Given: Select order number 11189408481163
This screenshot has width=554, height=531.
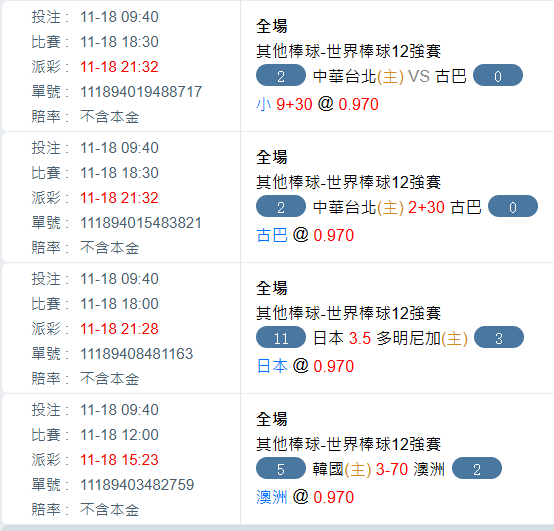Looking at the screenshot, I should (x=137, y=354).
